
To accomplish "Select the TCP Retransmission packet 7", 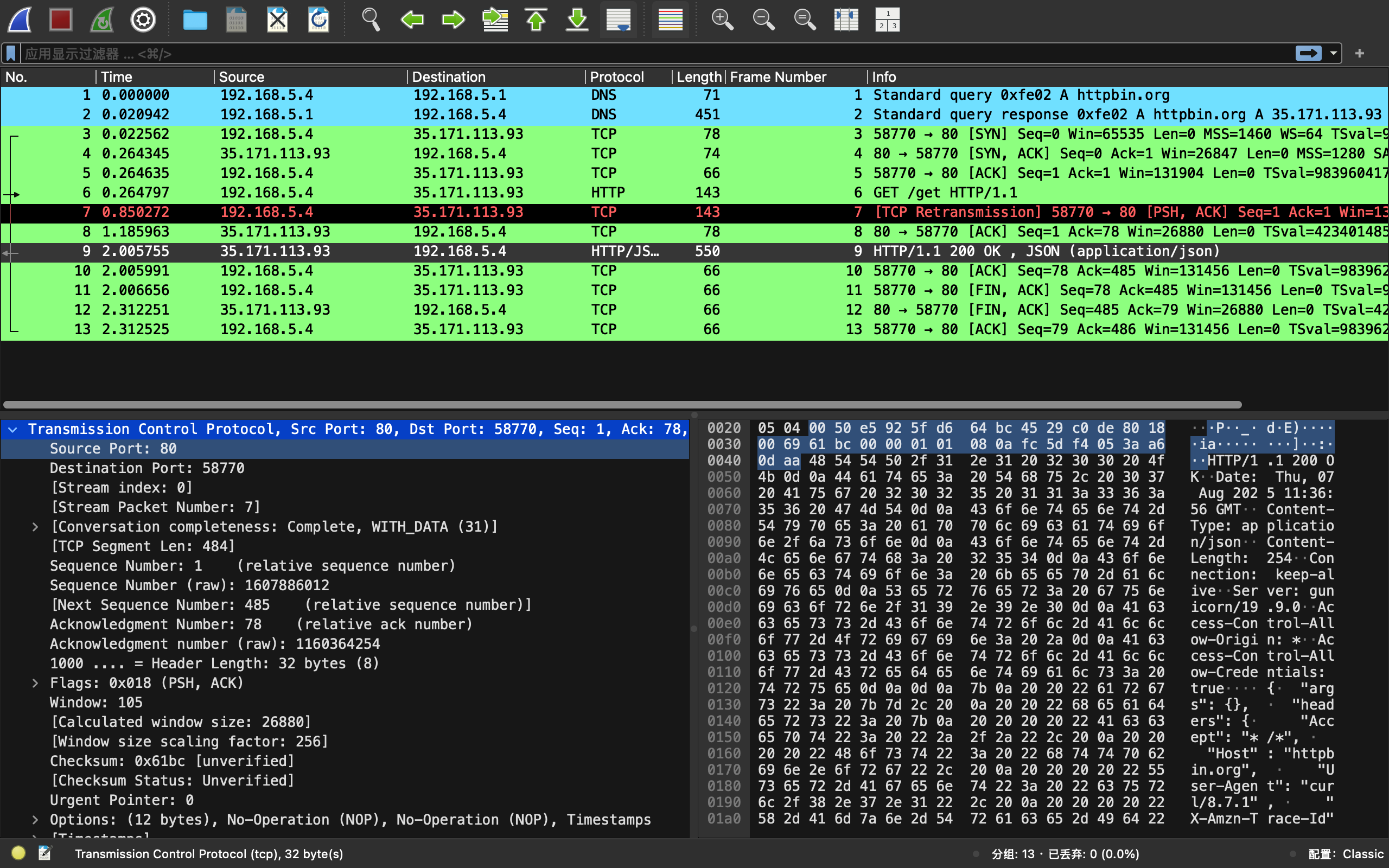I will (694, 213).
